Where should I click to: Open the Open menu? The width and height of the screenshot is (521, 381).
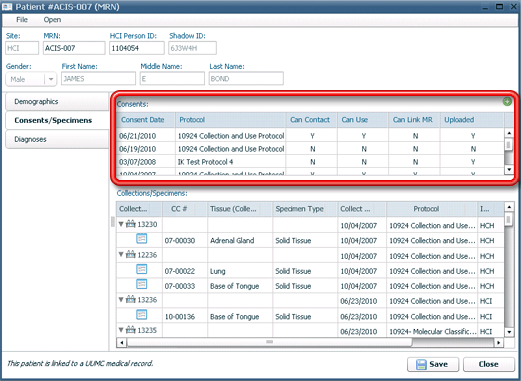point(52,20)
